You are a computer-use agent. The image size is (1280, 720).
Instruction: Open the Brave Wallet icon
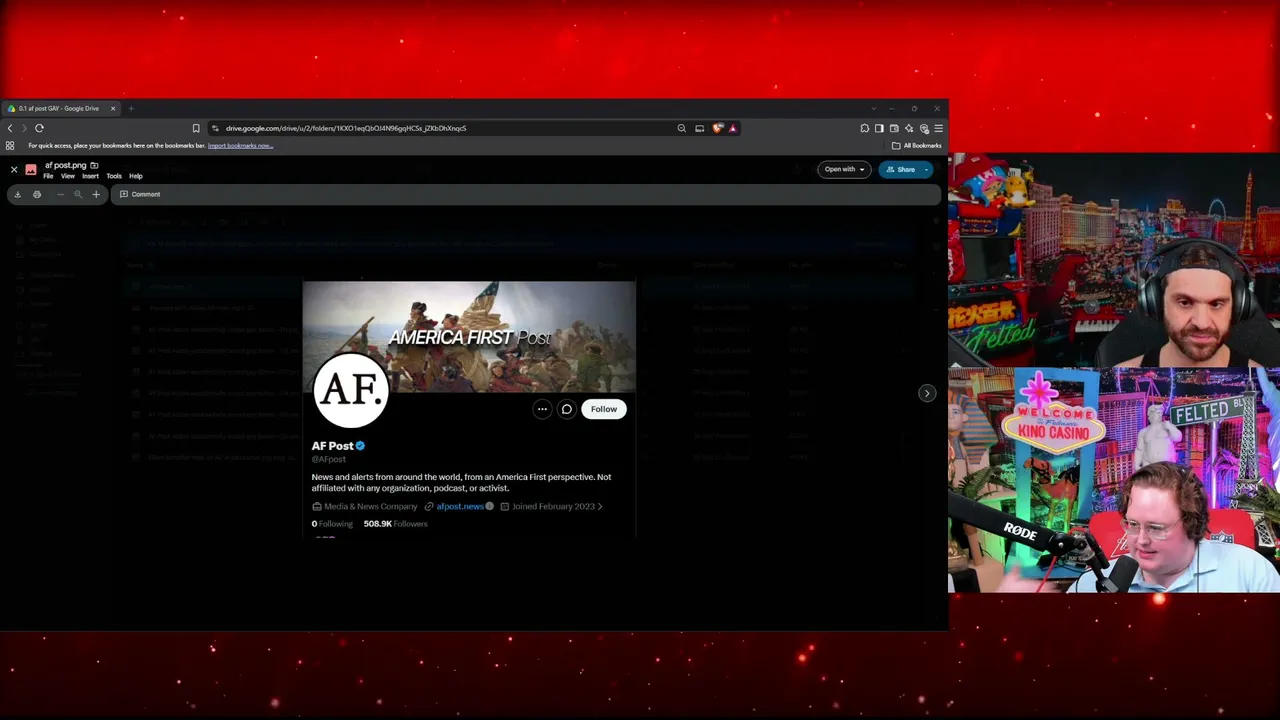(x=894, y=128)
